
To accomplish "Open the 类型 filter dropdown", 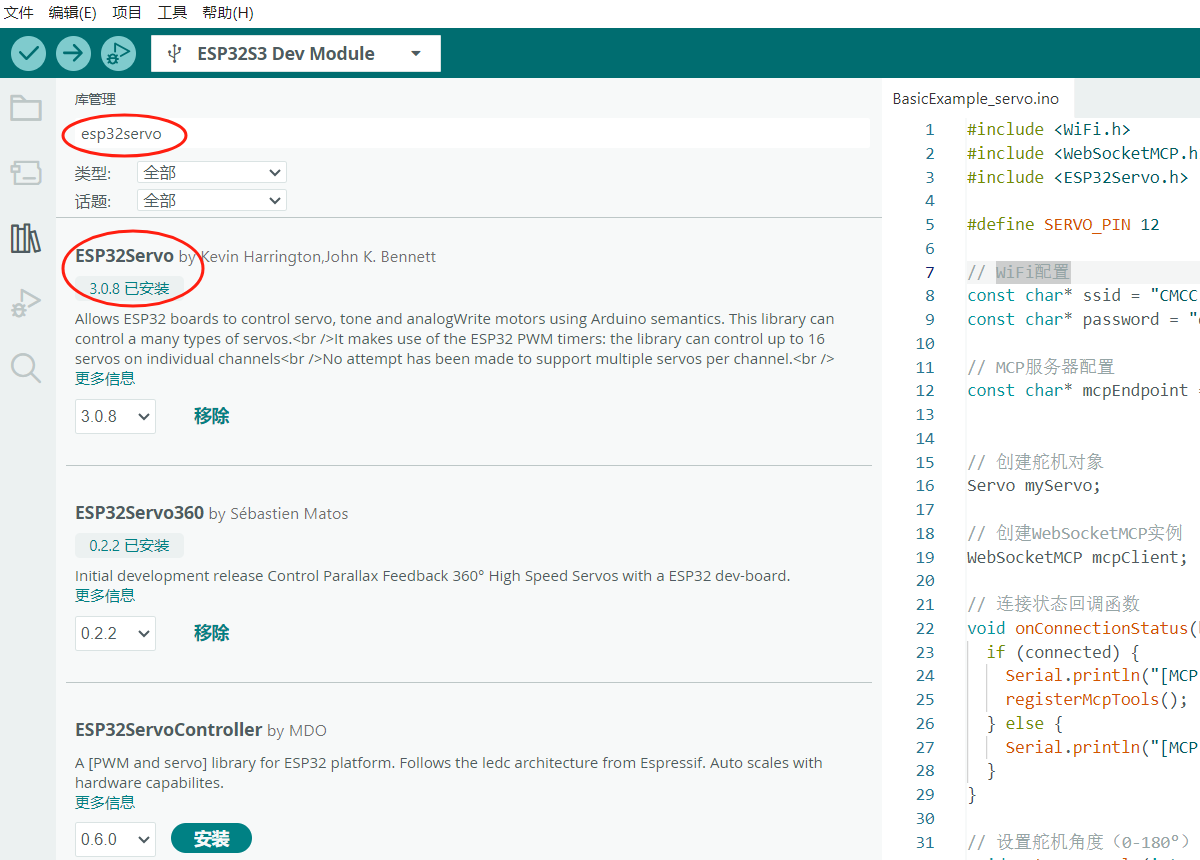I will (212, 172).
